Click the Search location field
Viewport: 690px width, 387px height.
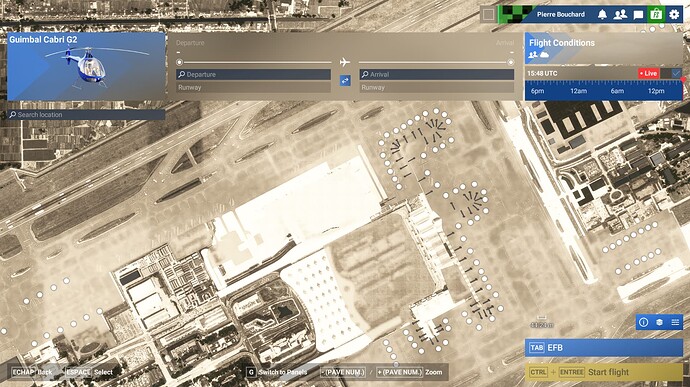tap(86, 114)
